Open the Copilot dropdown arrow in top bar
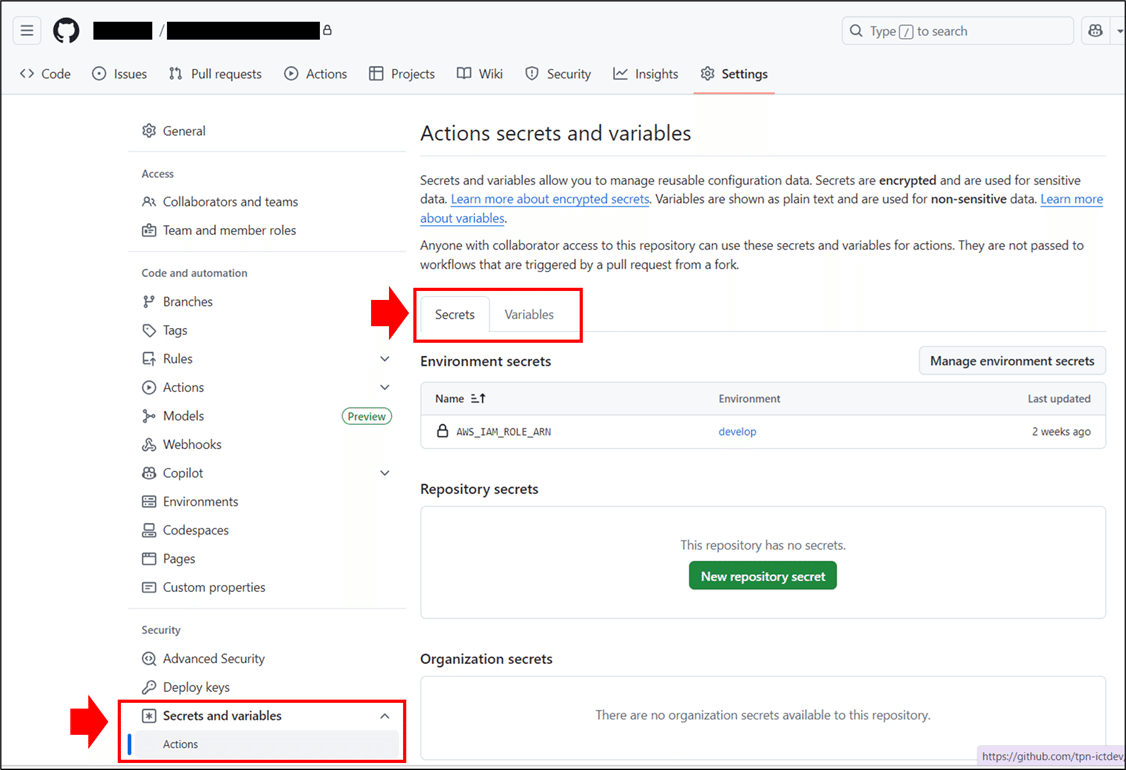 1121,31
